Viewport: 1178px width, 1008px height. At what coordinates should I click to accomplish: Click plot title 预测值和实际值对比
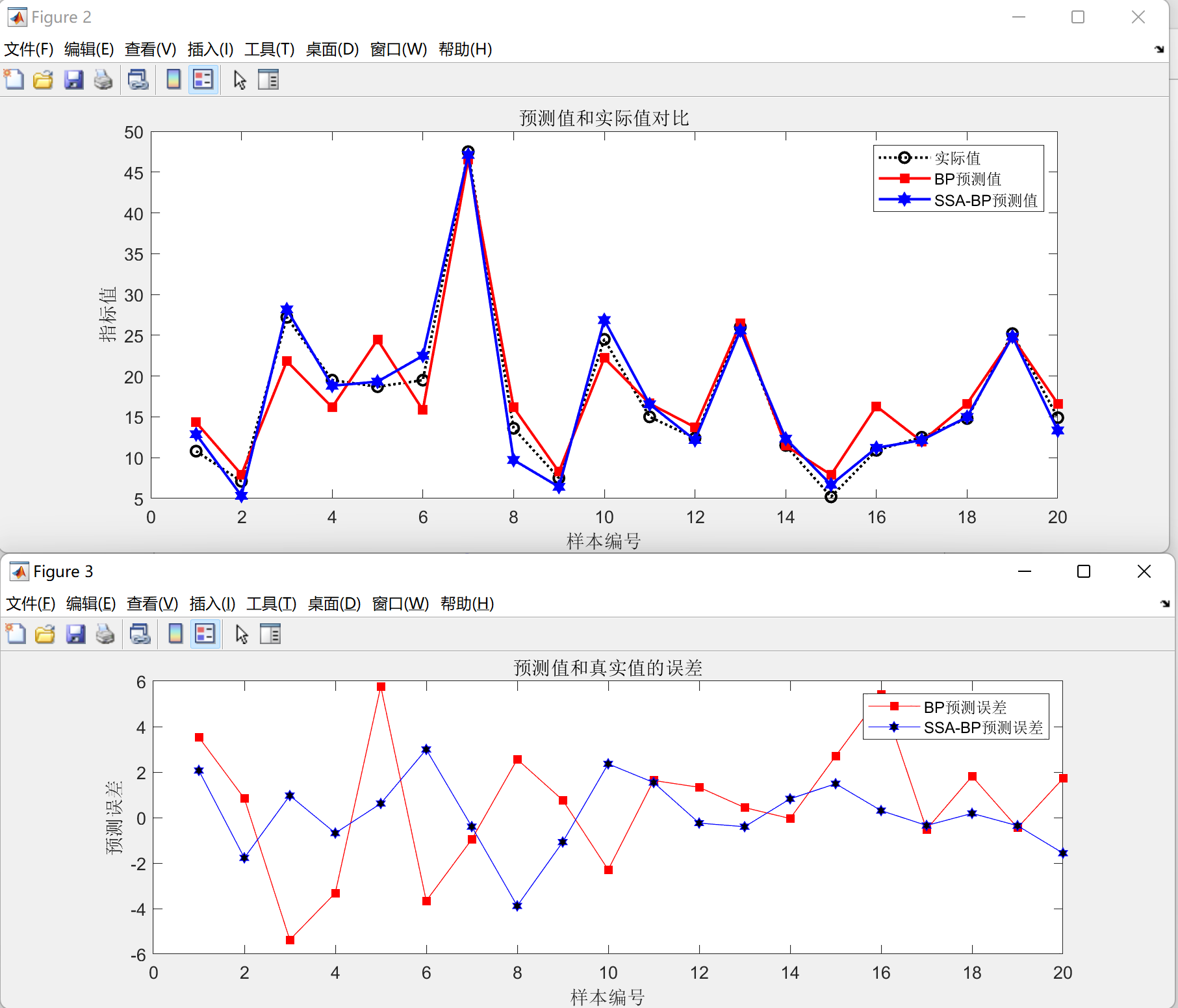click(604, 118)
